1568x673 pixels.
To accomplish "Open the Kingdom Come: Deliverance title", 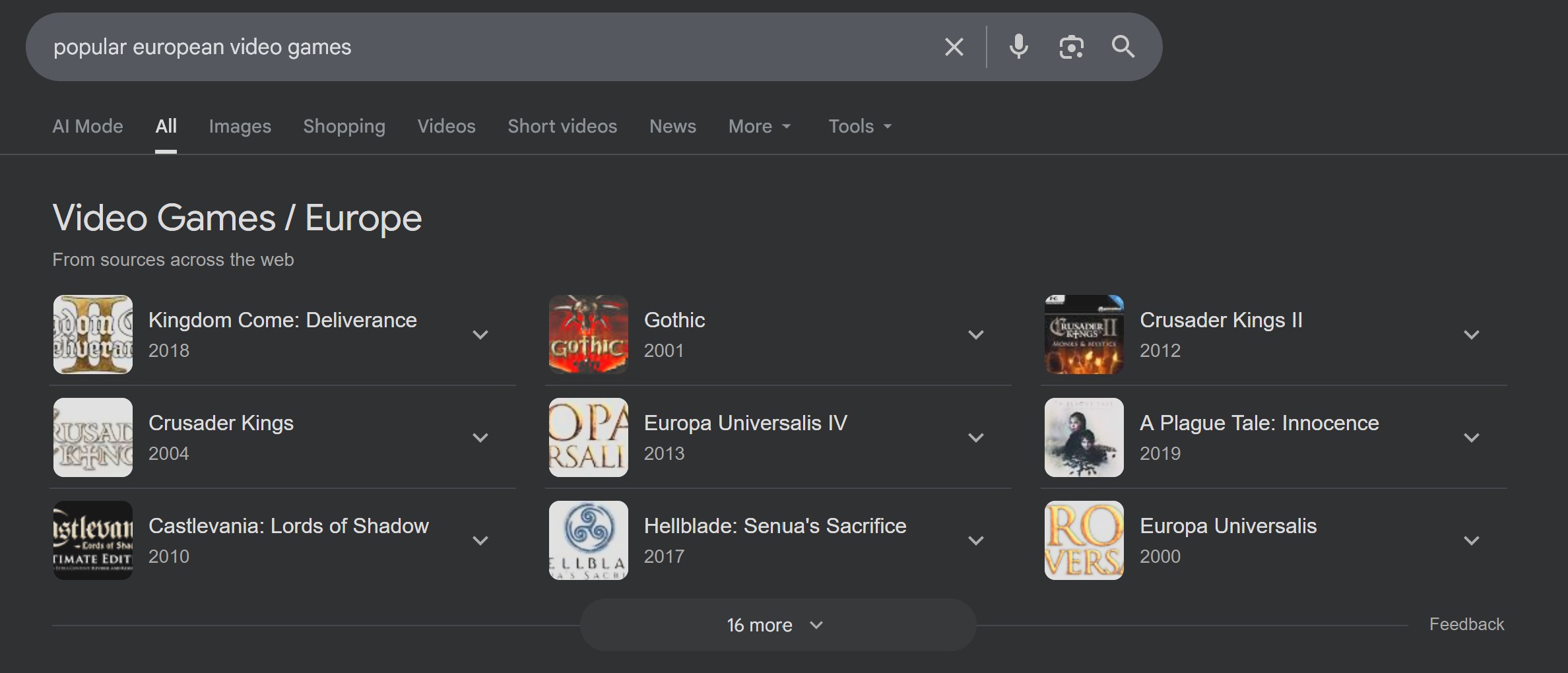I will pyautogui.click(x=282, y=320).
